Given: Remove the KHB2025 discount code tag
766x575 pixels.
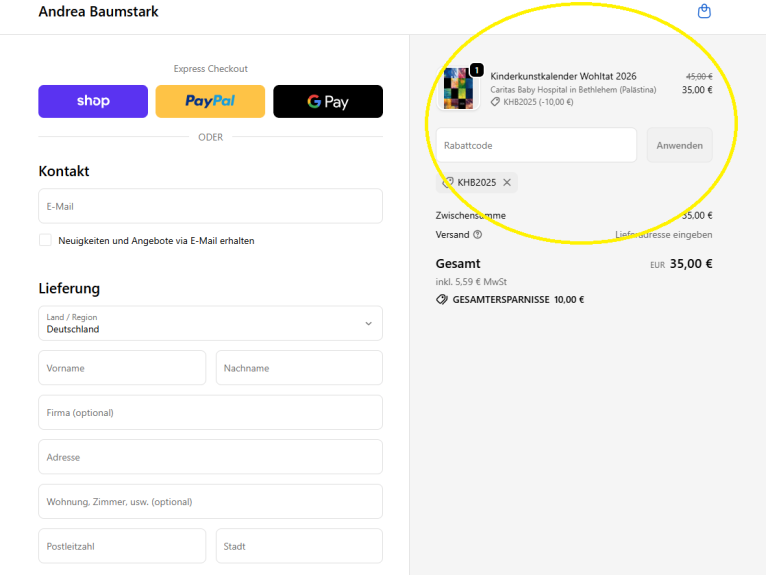Looking at the screenshot, I should click(507, 182).
